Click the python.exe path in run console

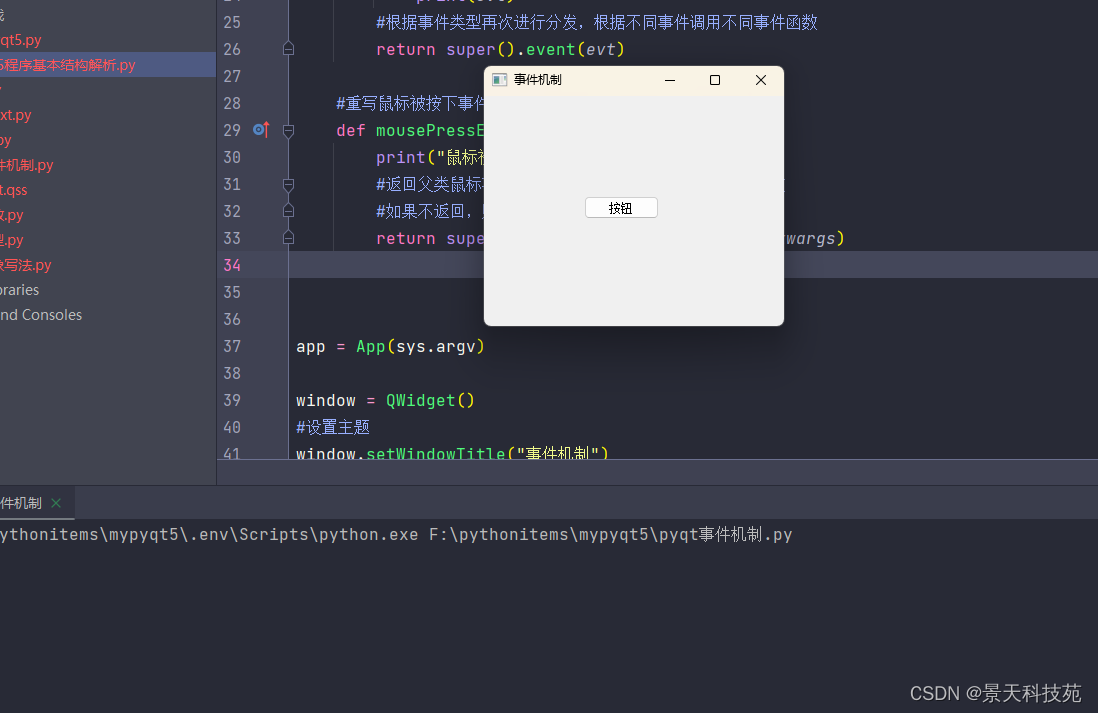click(x=209, y=534)
